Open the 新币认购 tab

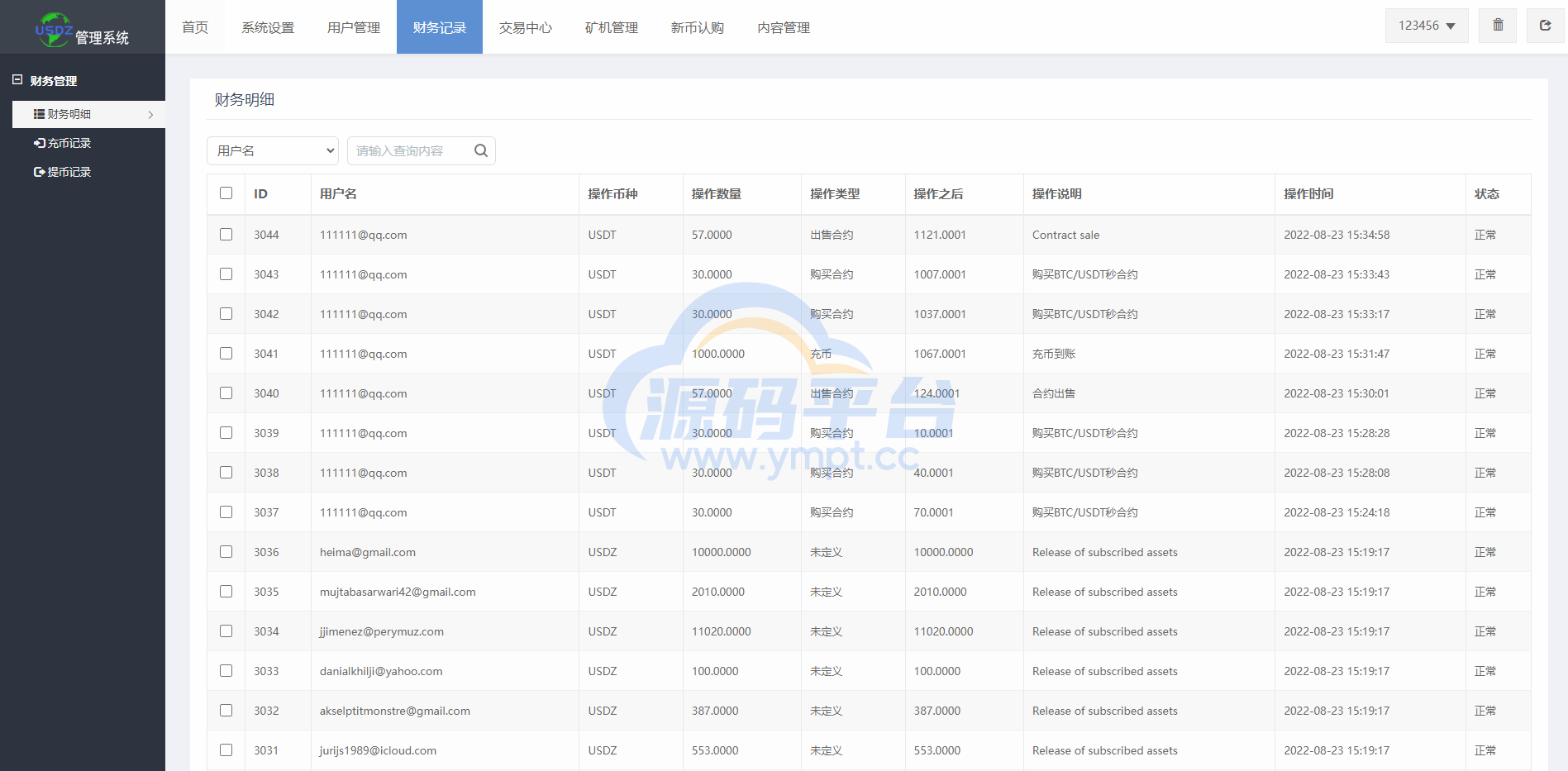point(698,27)
